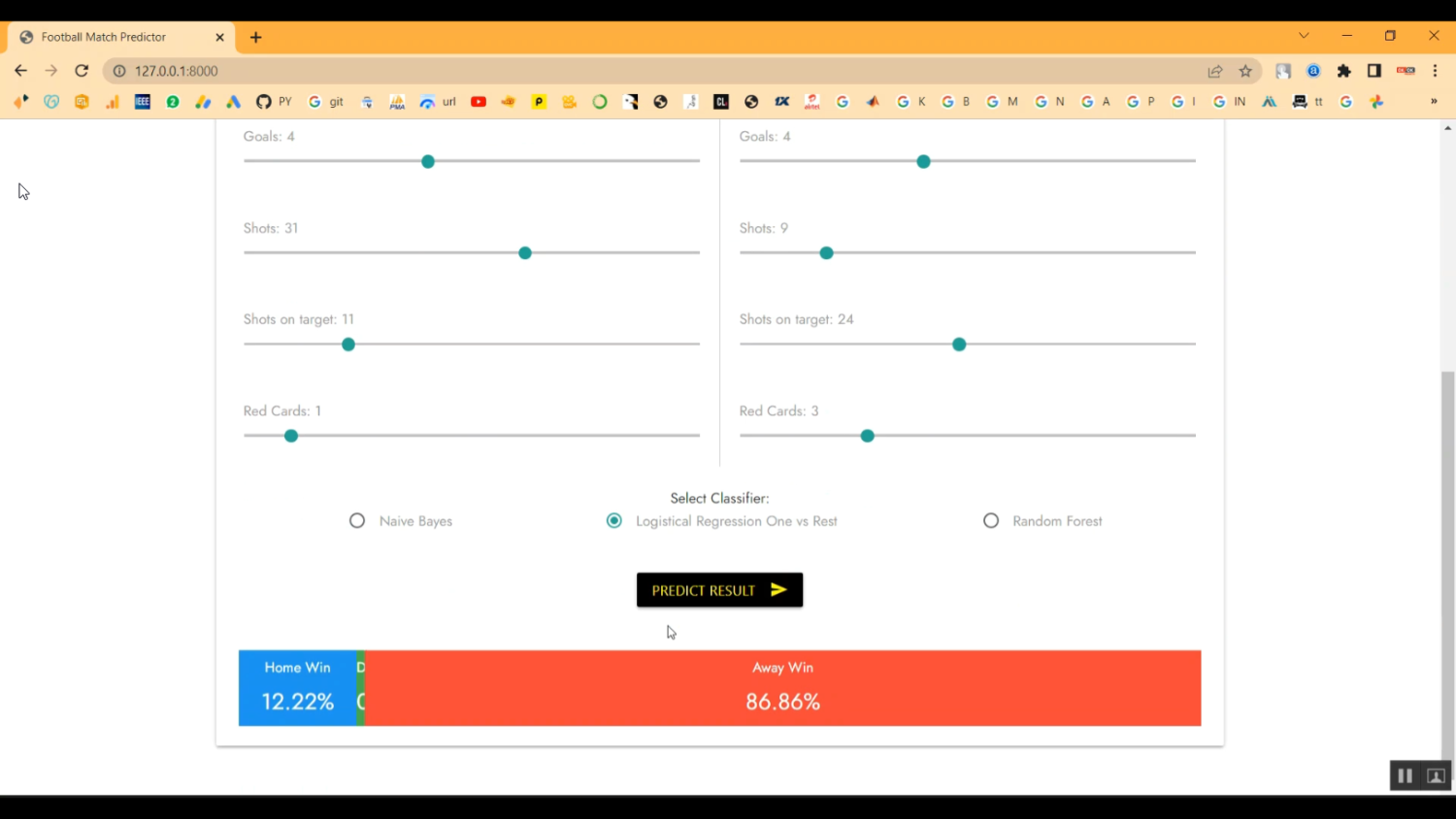Reload the page with the refresh icon
Screen dimensions: 1456x819
click(x=82, y=71)
